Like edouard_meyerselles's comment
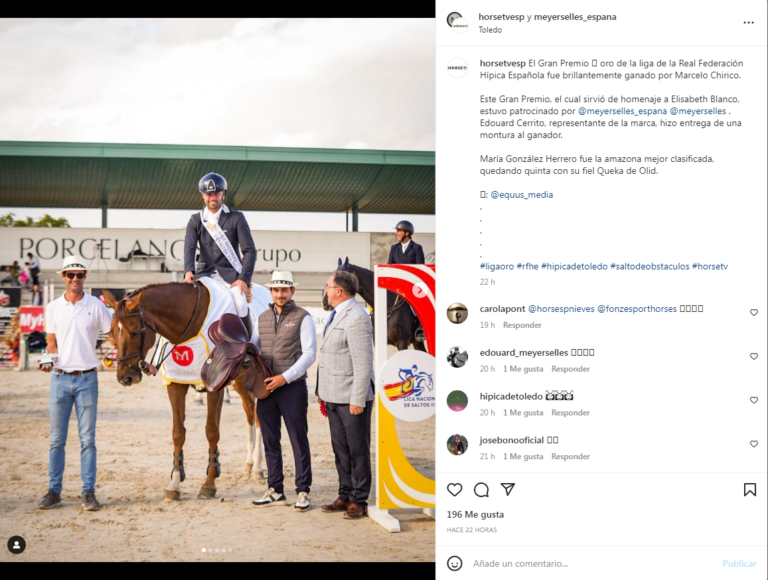Viewport: 768px width, 580px height. click(x=754, y=356)
